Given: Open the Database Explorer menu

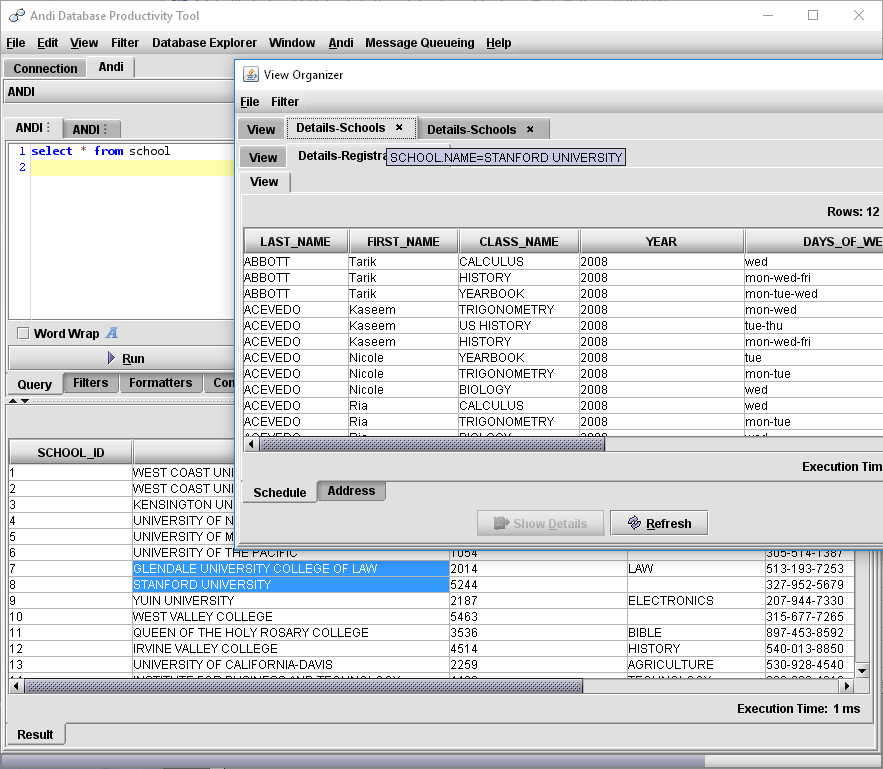Looking at the screenshot, I should click(x=204, y=43).
